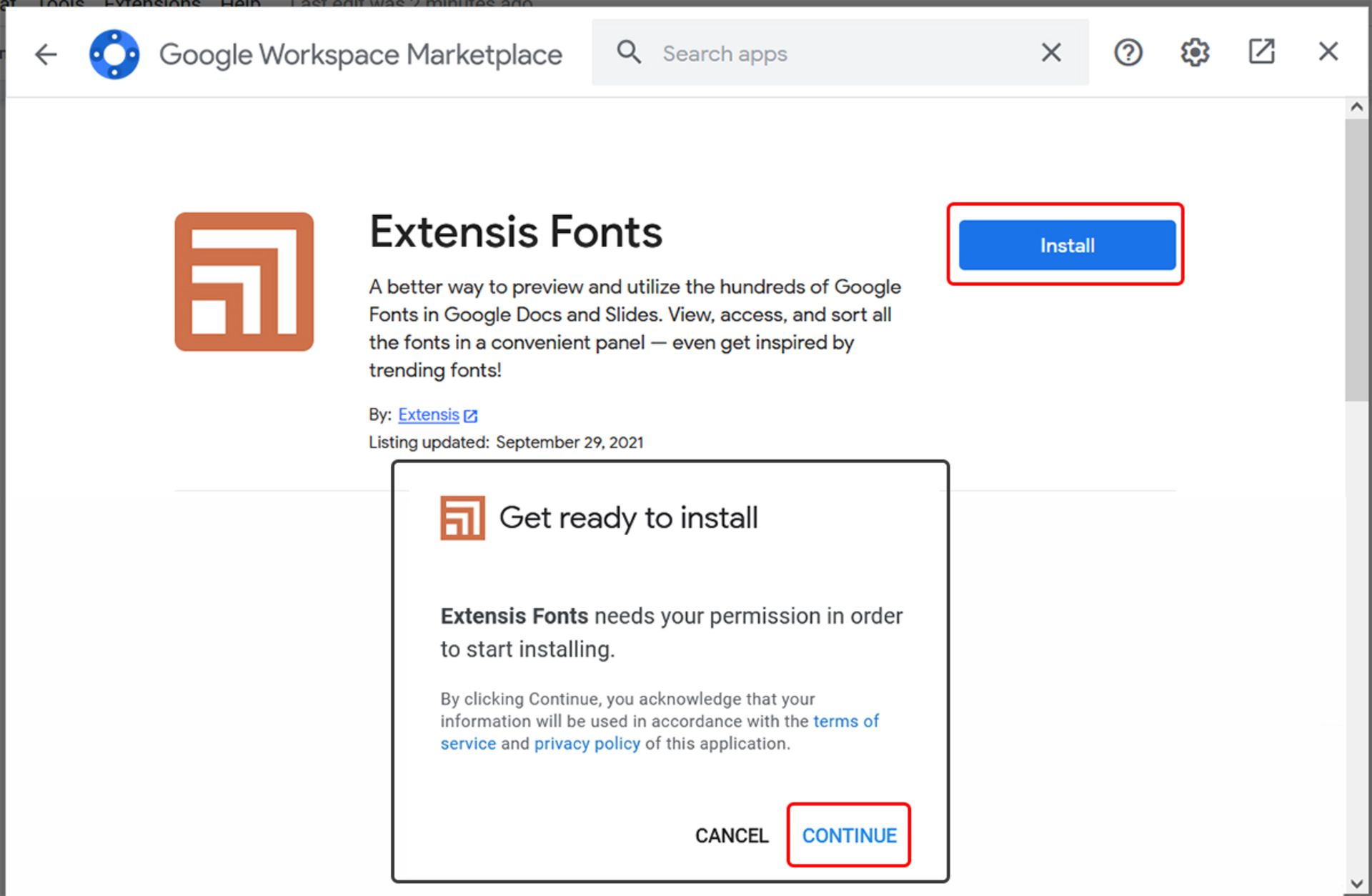Click the small Extensis icon in dialog

(462, 518)
